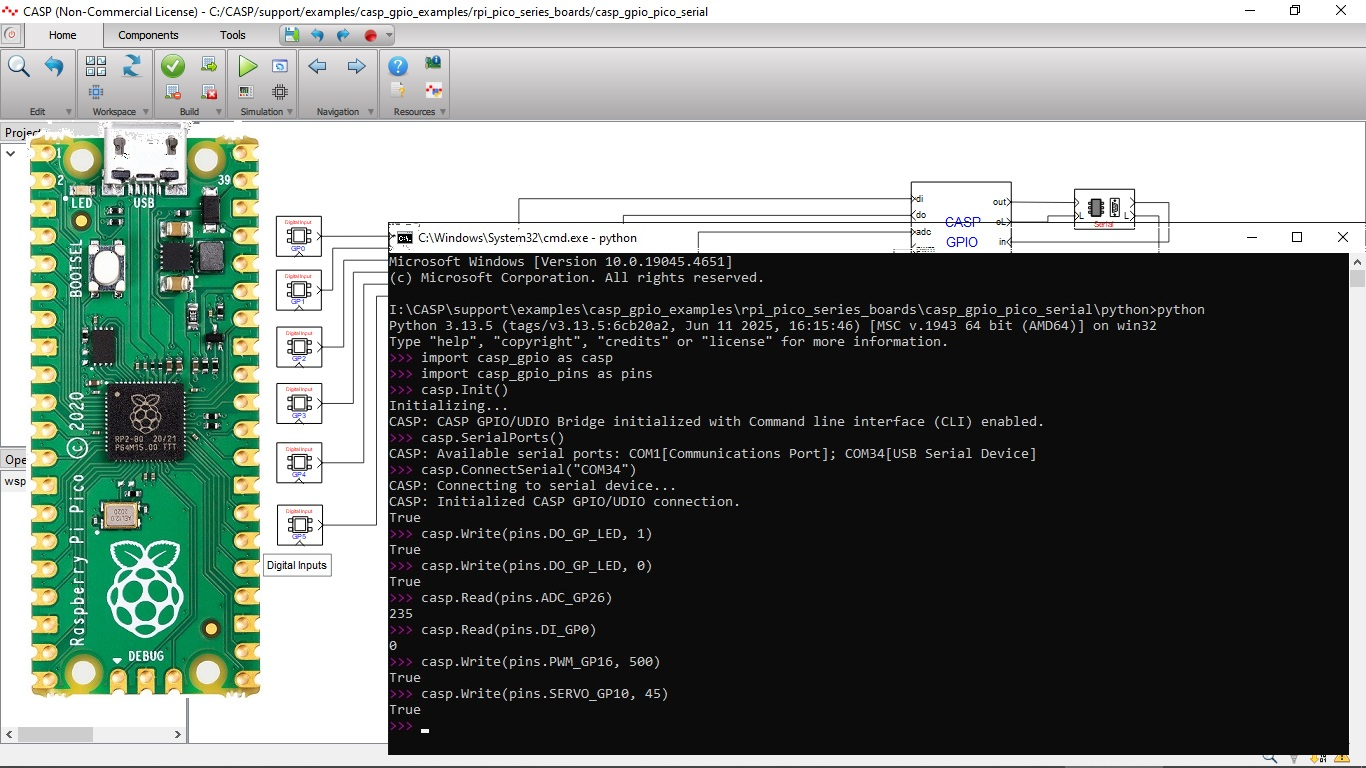This screenshot has width=1366, height=768.
Task: Click undo in the quick access toolbar
Action: (317, 35)
